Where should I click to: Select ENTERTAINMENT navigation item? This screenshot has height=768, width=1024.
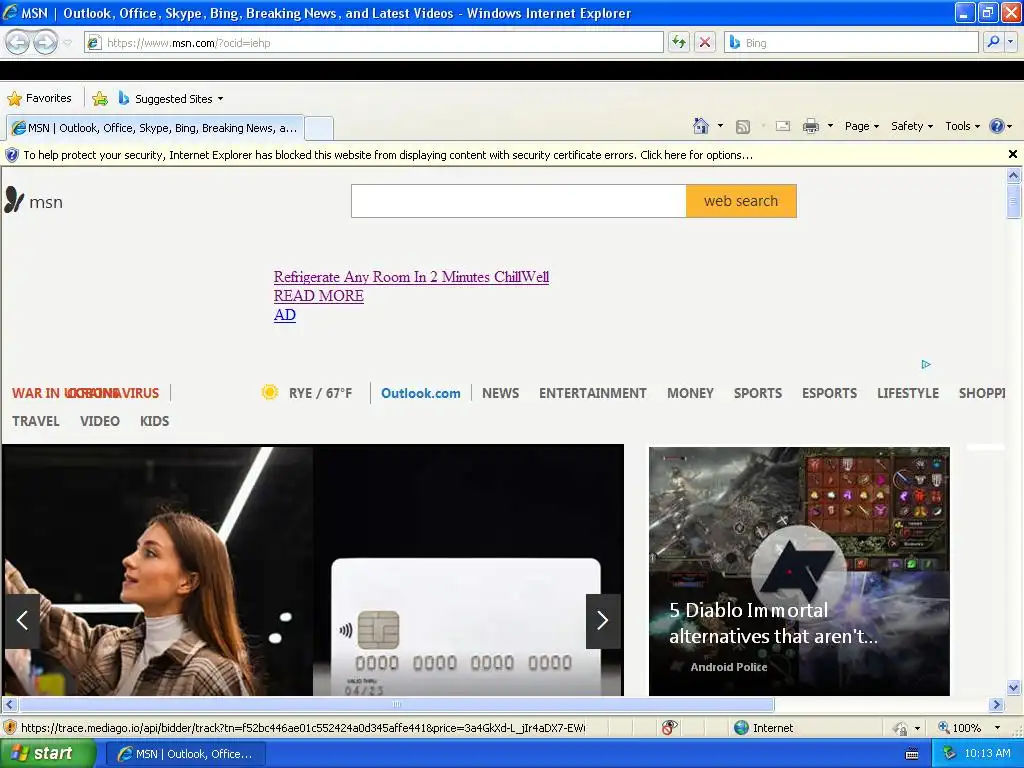pos(592,393)
